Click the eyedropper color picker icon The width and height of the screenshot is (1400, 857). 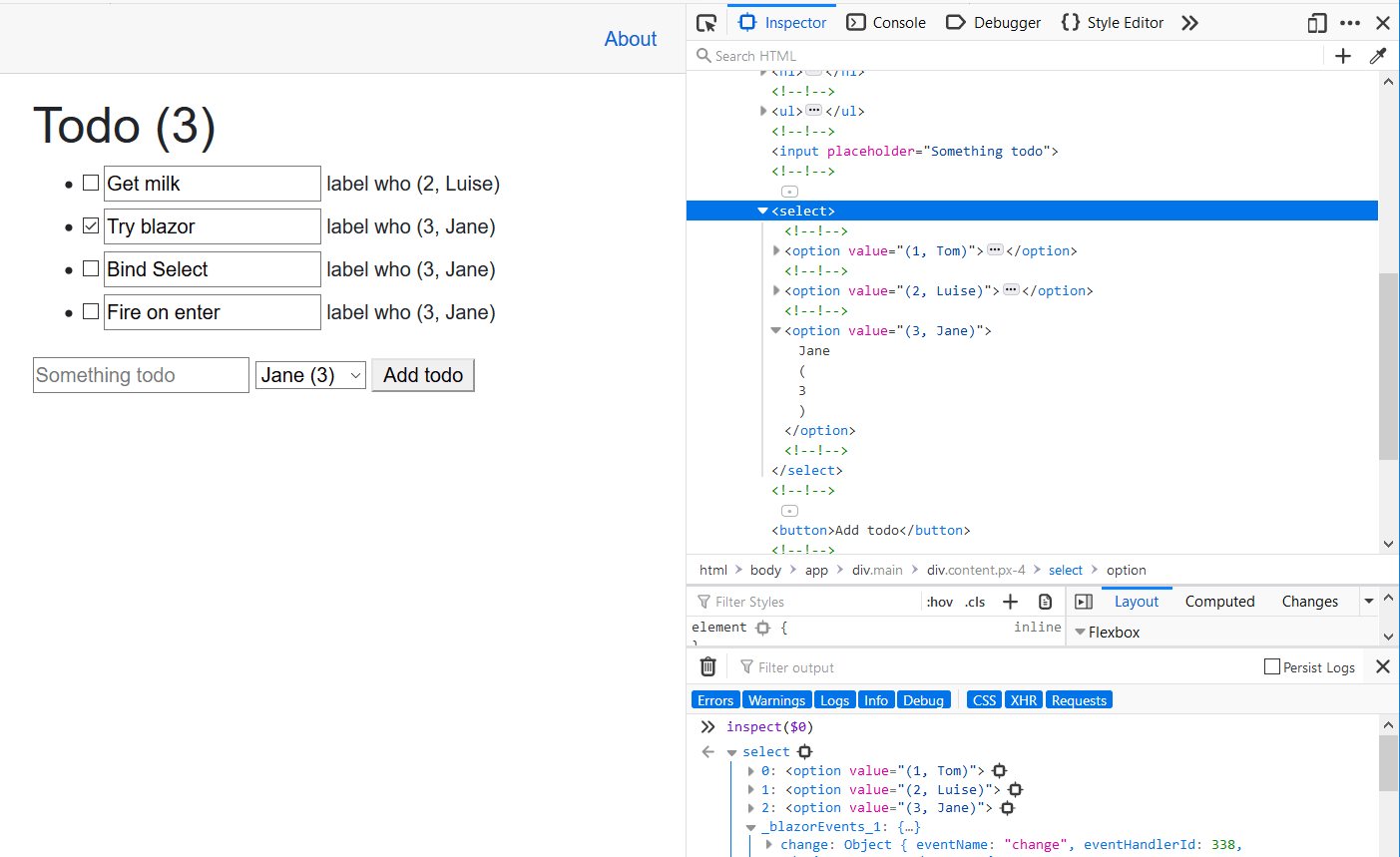1378,56
